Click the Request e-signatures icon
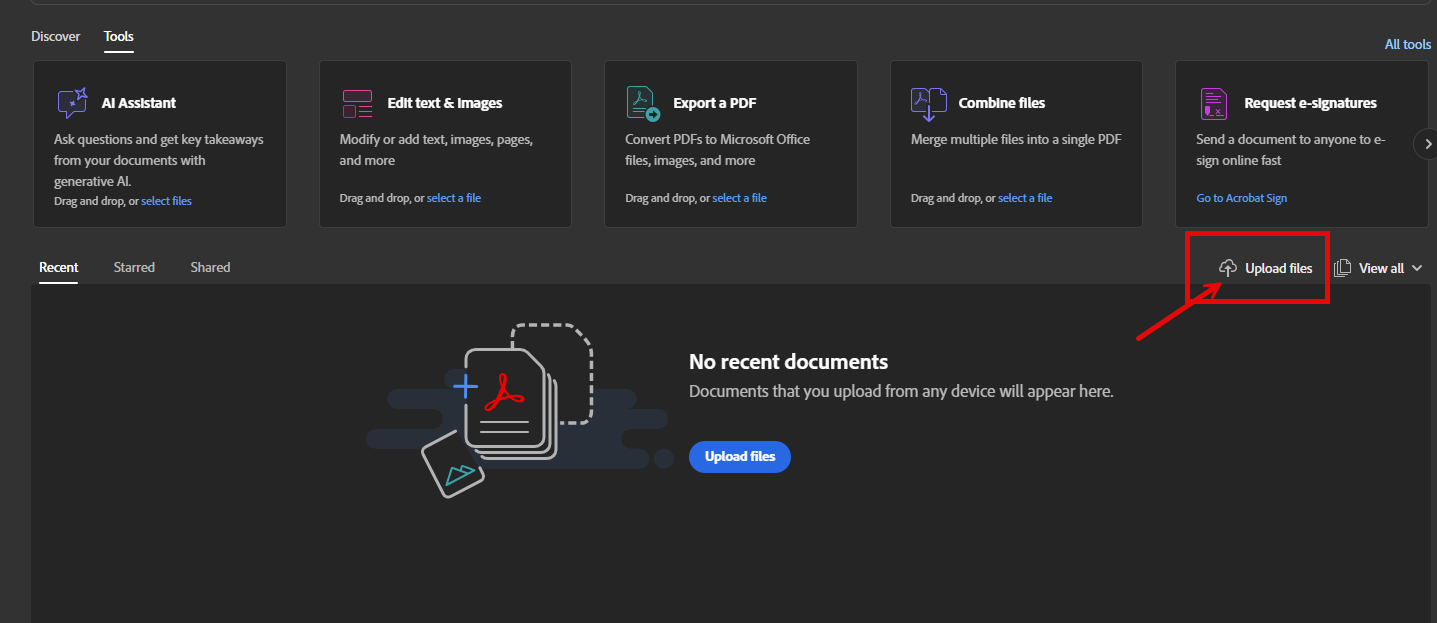 [1214, 103]
